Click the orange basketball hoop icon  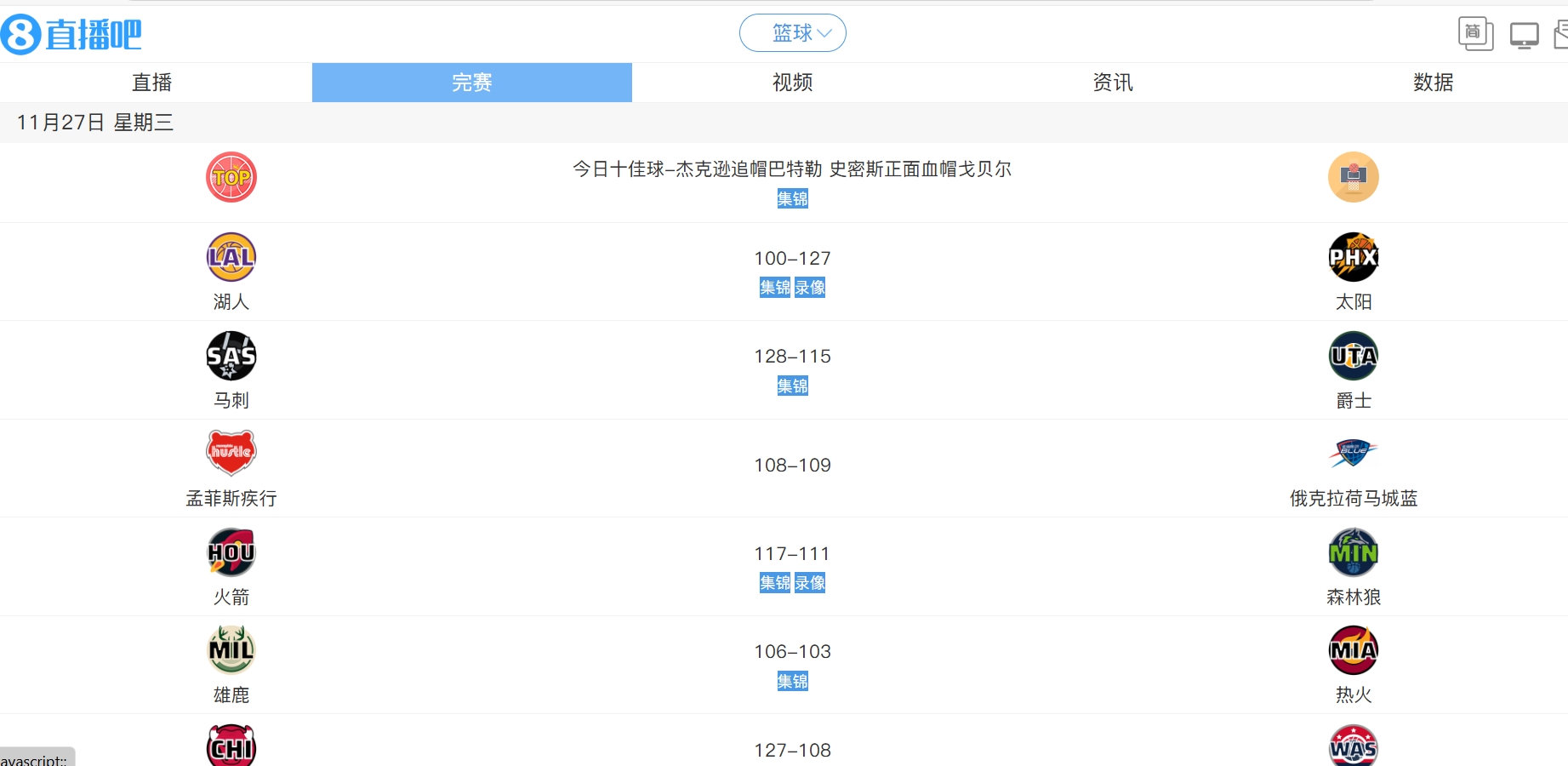[x=1354, y=177]
